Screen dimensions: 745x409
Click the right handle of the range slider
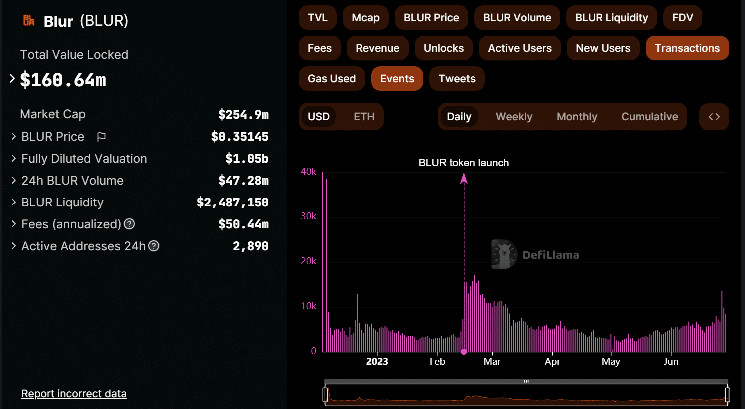point(727,394)
